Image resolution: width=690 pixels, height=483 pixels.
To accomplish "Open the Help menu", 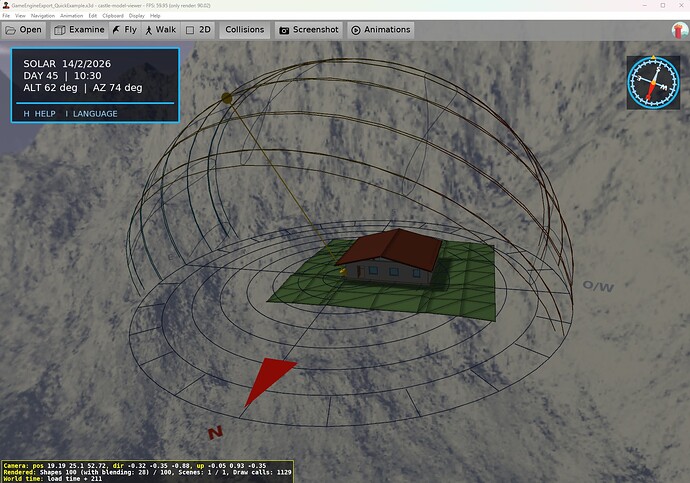I will point(155,15).
